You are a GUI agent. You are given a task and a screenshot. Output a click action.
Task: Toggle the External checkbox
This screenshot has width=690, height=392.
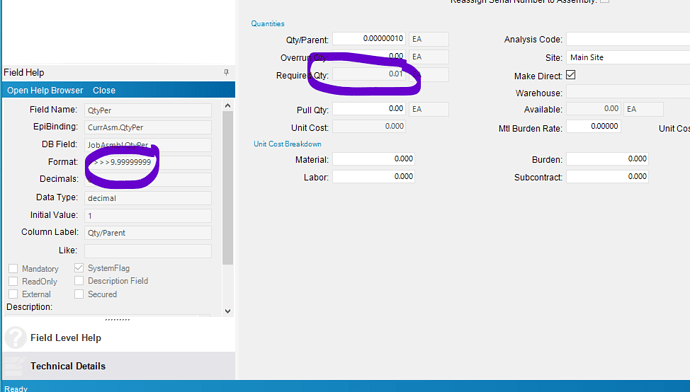pos(13,294)
